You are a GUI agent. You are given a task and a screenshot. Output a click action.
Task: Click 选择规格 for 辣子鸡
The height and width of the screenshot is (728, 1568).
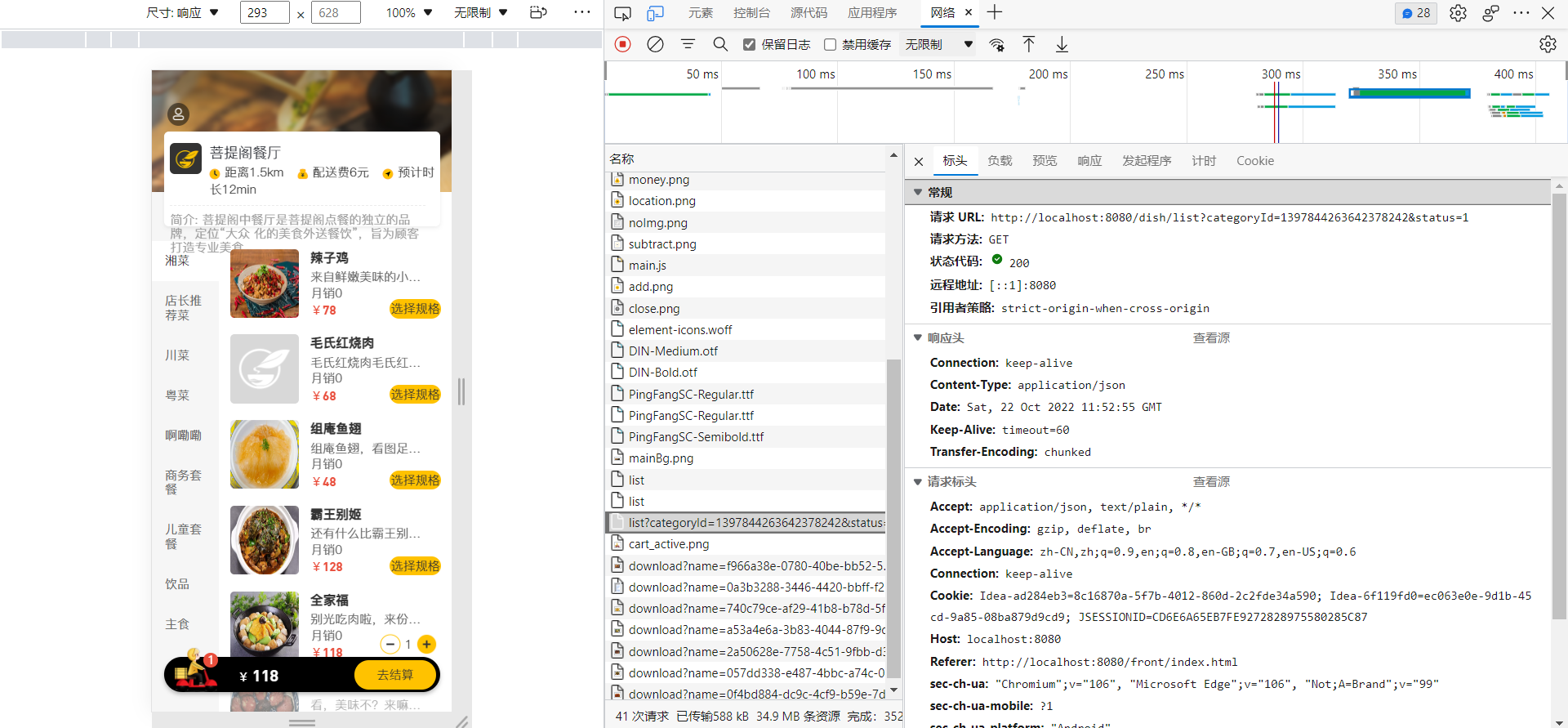click(x=415, y=309)
